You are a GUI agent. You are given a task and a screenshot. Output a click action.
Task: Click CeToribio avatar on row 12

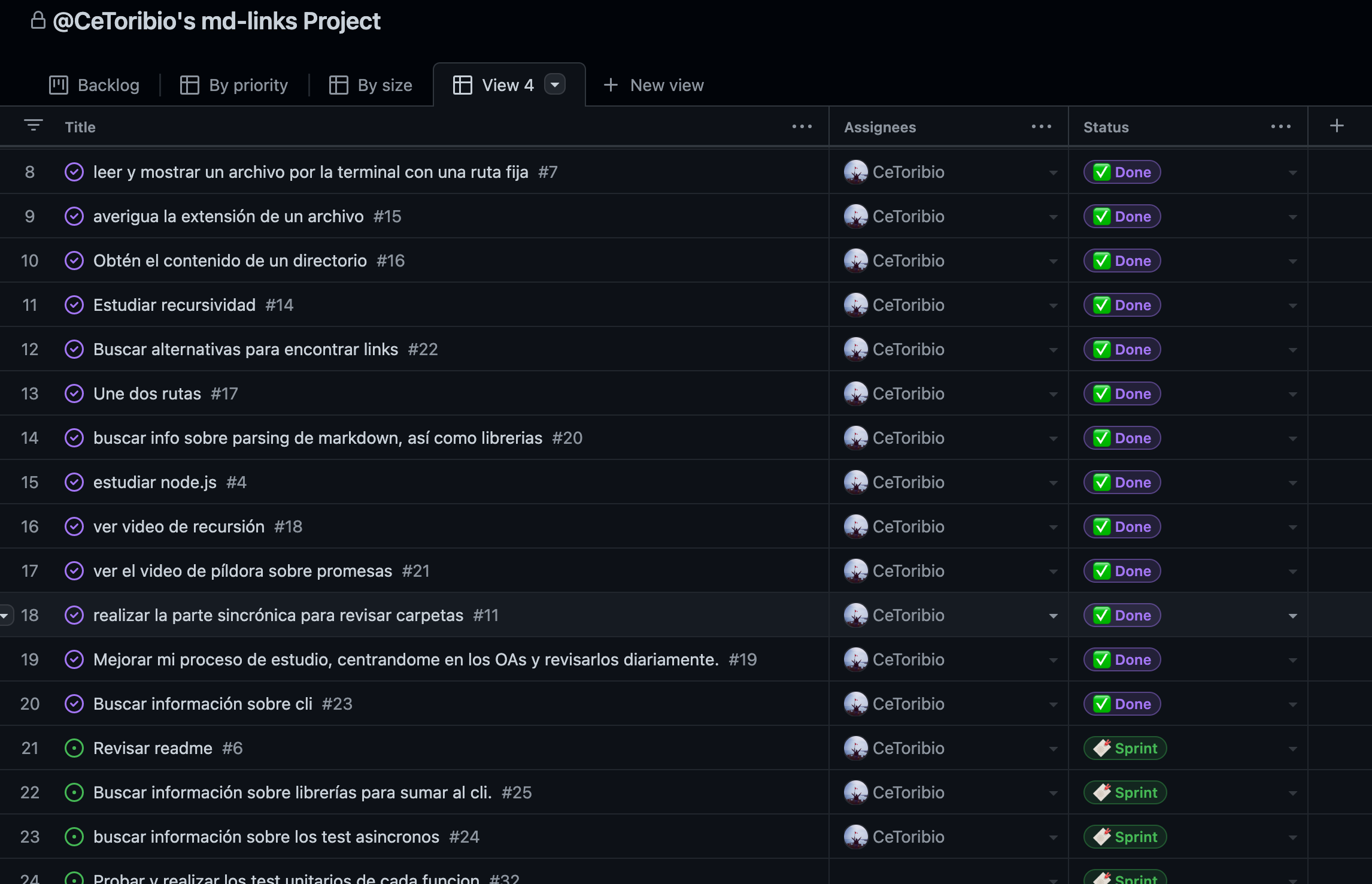point(856,350)
